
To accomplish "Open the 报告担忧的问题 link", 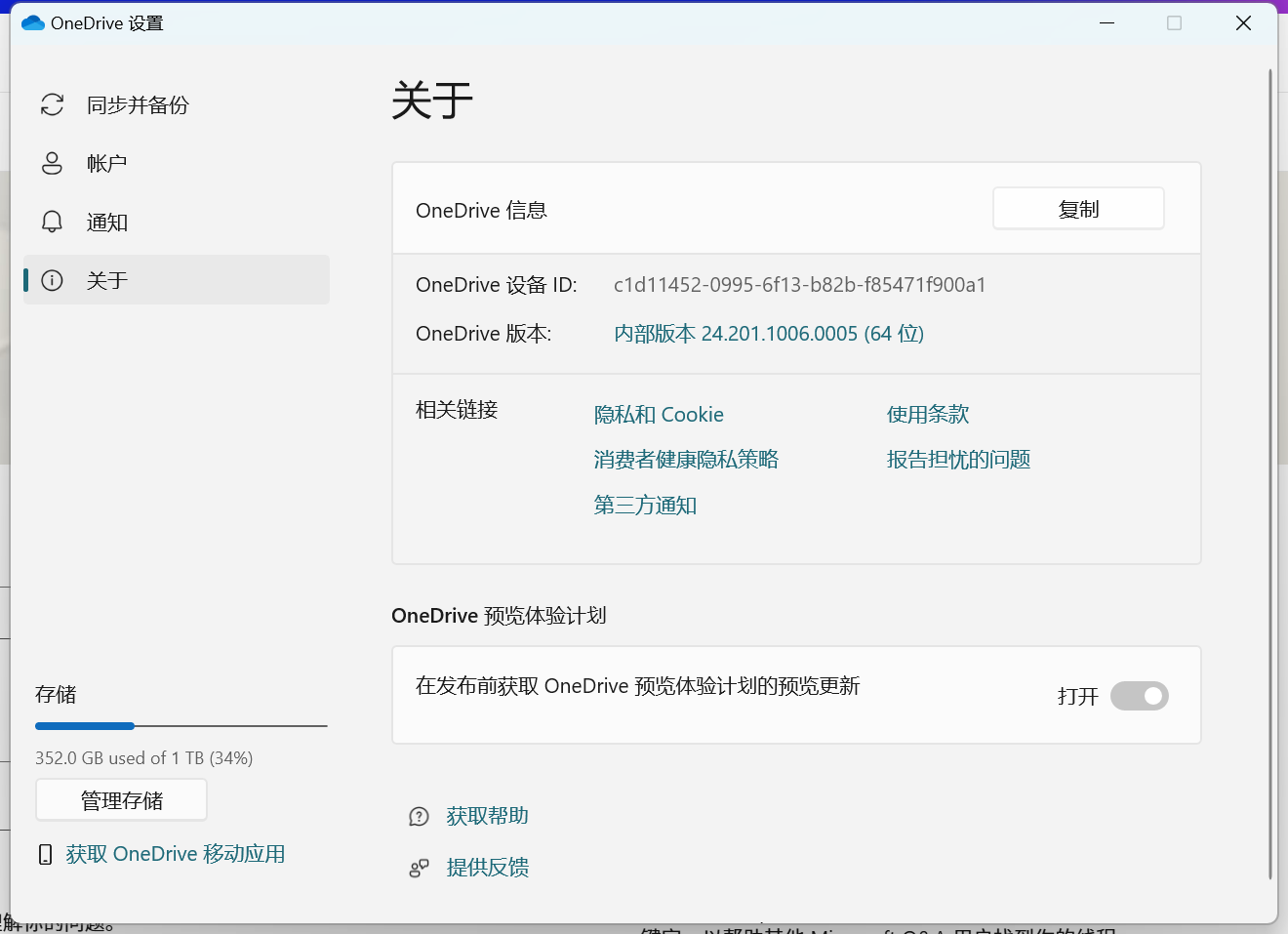I will 958,460.
